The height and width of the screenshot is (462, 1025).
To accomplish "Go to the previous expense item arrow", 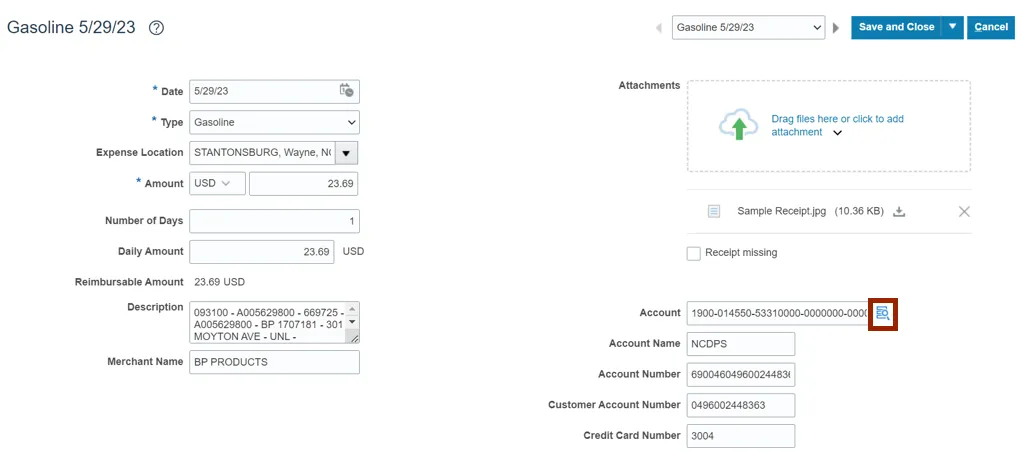I will click(x=658, y=28).
